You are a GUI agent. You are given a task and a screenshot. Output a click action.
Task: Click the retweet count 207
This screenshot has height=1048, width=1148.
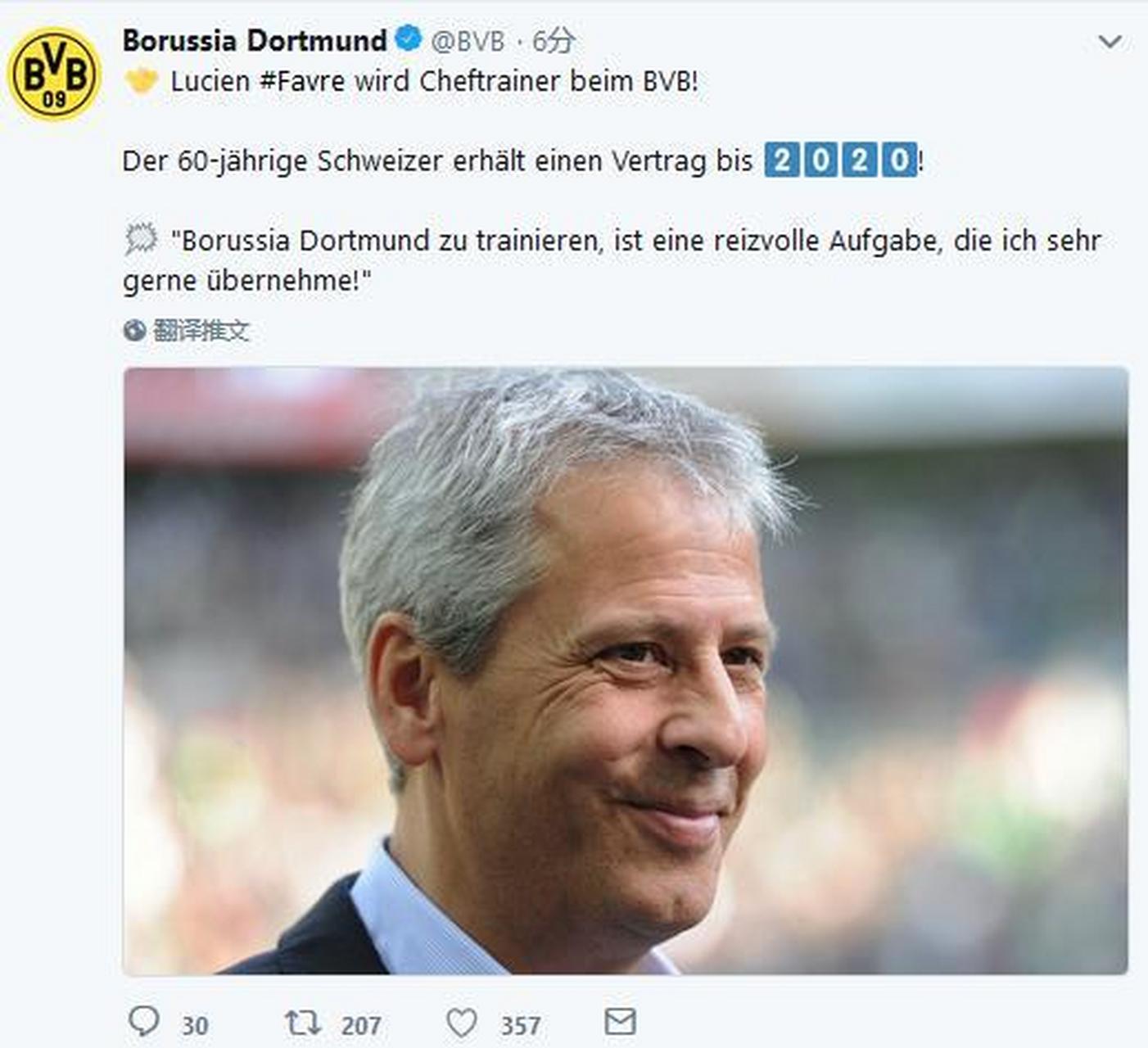click(x=361, y=1026)
